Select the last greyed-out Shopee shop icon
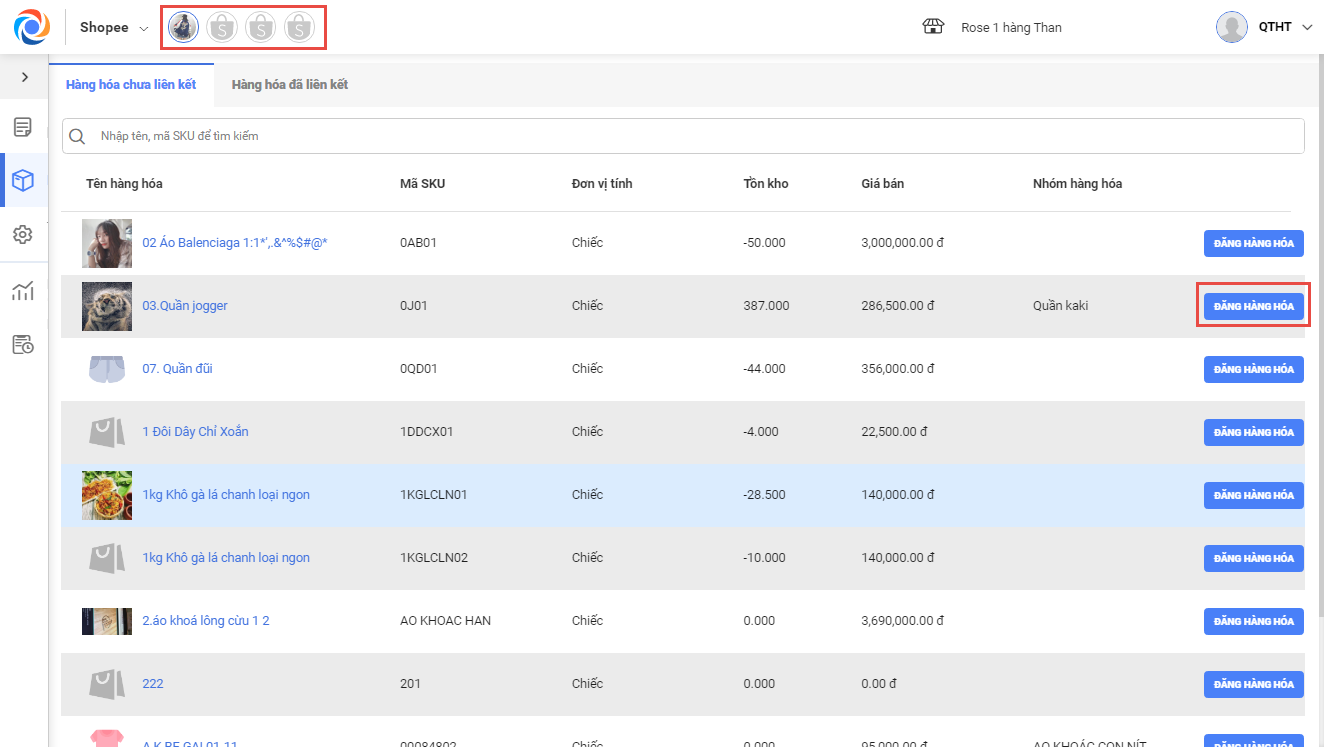Viewport: 1324px width, 747px height. (x=299, y=28)
